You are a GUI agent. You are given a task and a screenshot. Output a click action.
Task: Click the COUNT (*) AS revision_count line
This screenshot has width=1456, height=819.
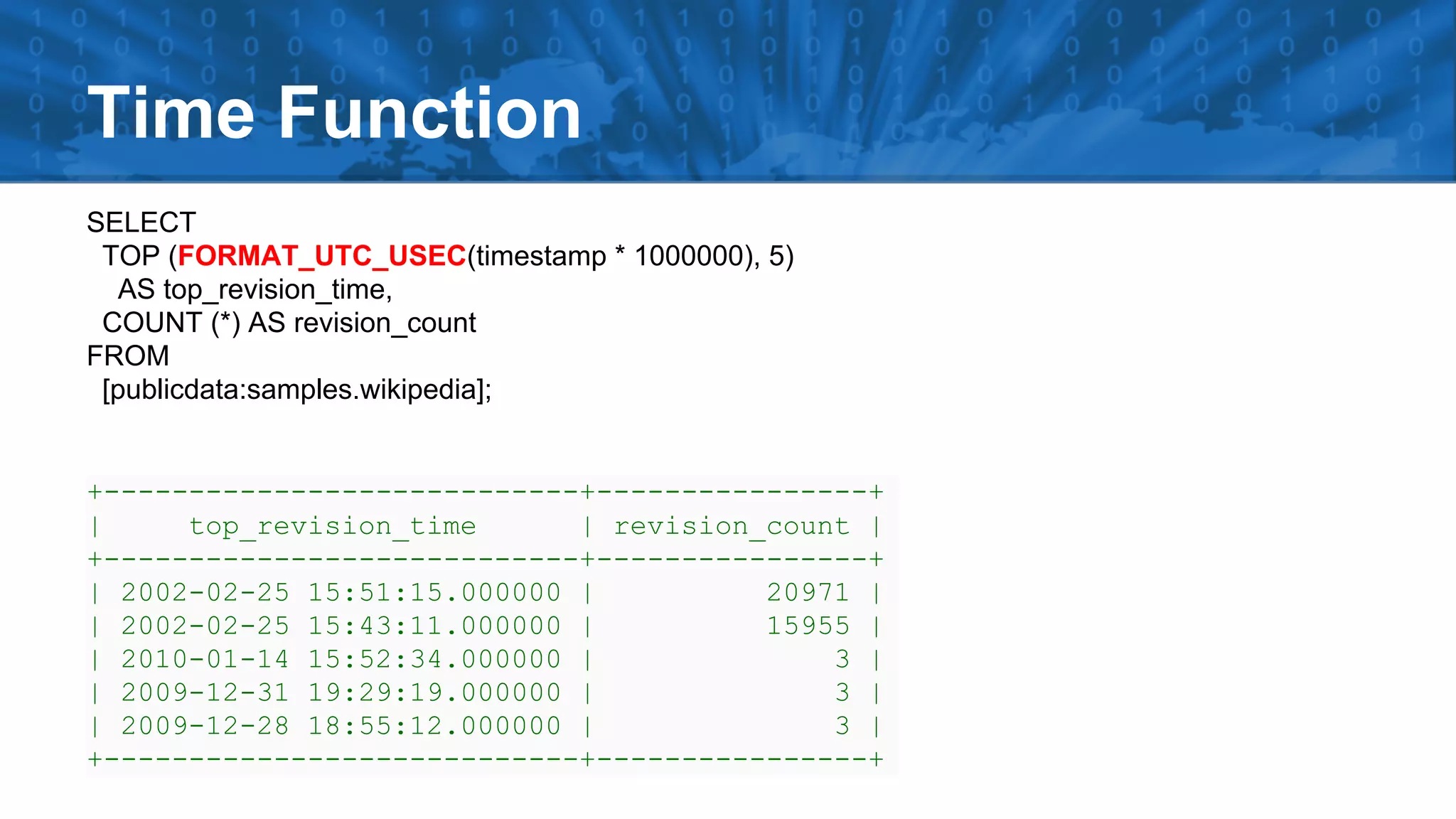289,323
